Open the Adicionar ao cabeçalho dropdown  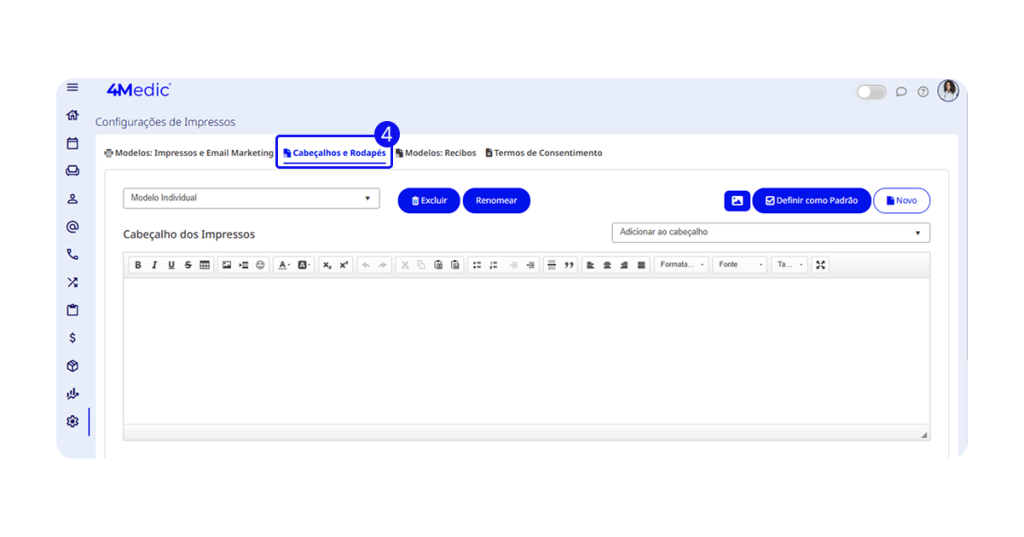[770, 232]
